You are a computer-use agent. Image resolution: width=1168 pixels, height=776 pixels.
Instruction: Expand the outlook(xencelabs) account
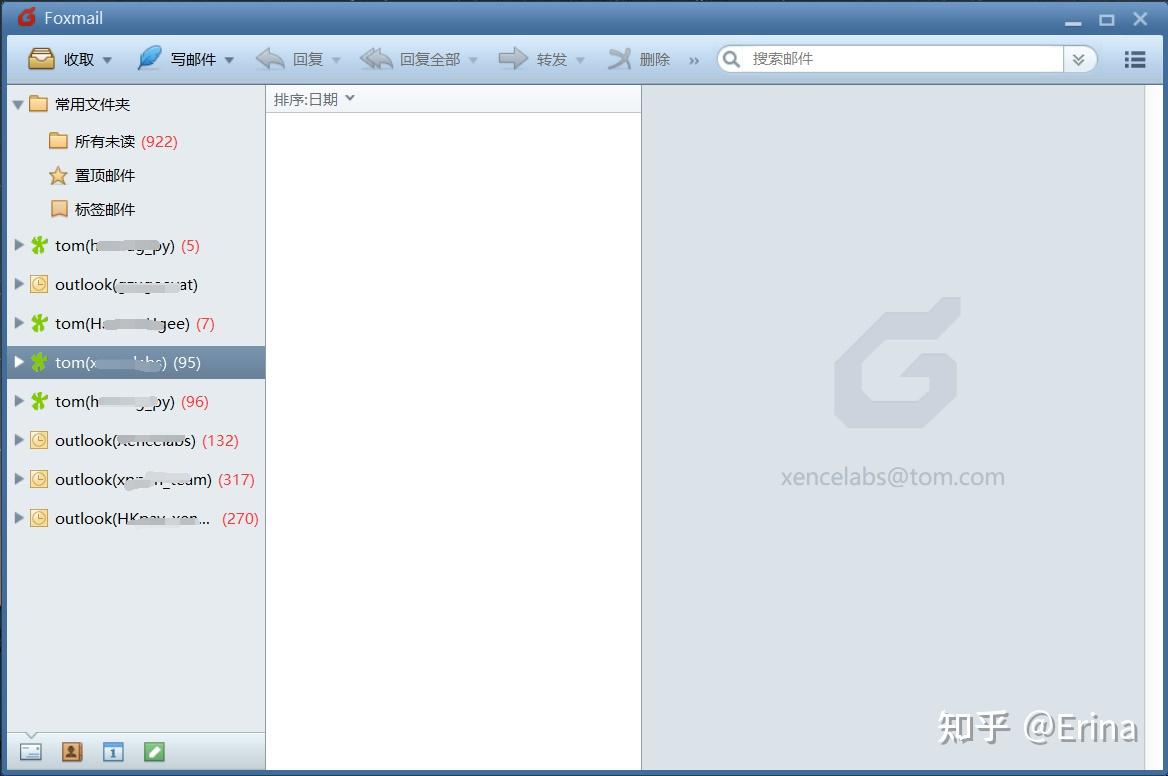tap(19, 440)
